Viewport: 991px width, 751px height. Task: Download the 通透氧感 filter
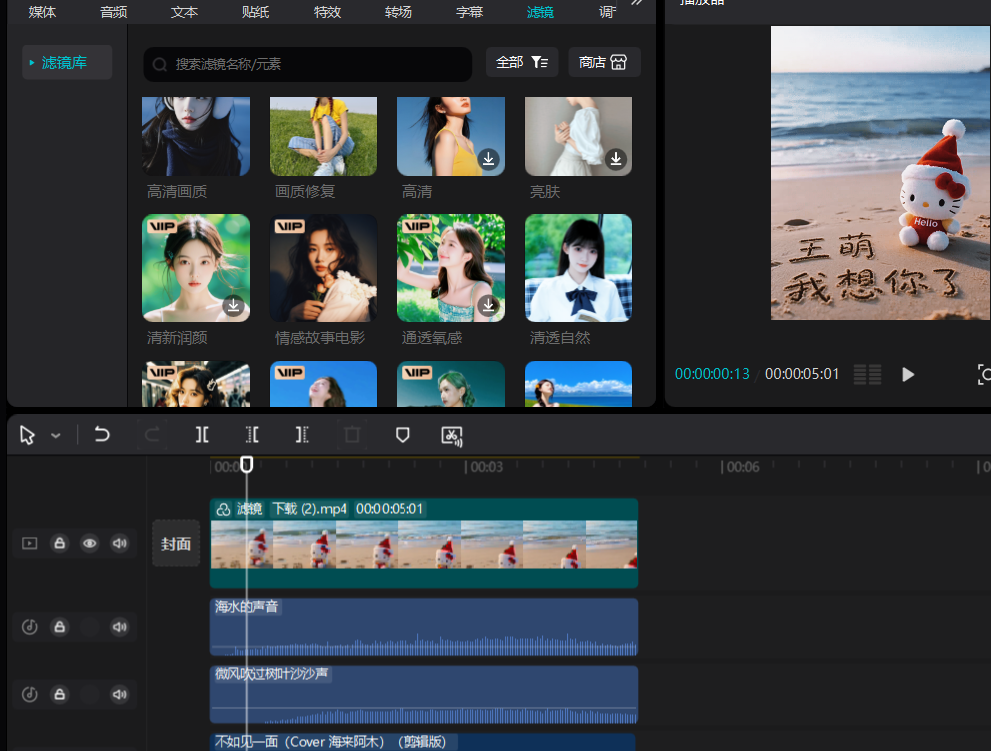pos(488,306)
